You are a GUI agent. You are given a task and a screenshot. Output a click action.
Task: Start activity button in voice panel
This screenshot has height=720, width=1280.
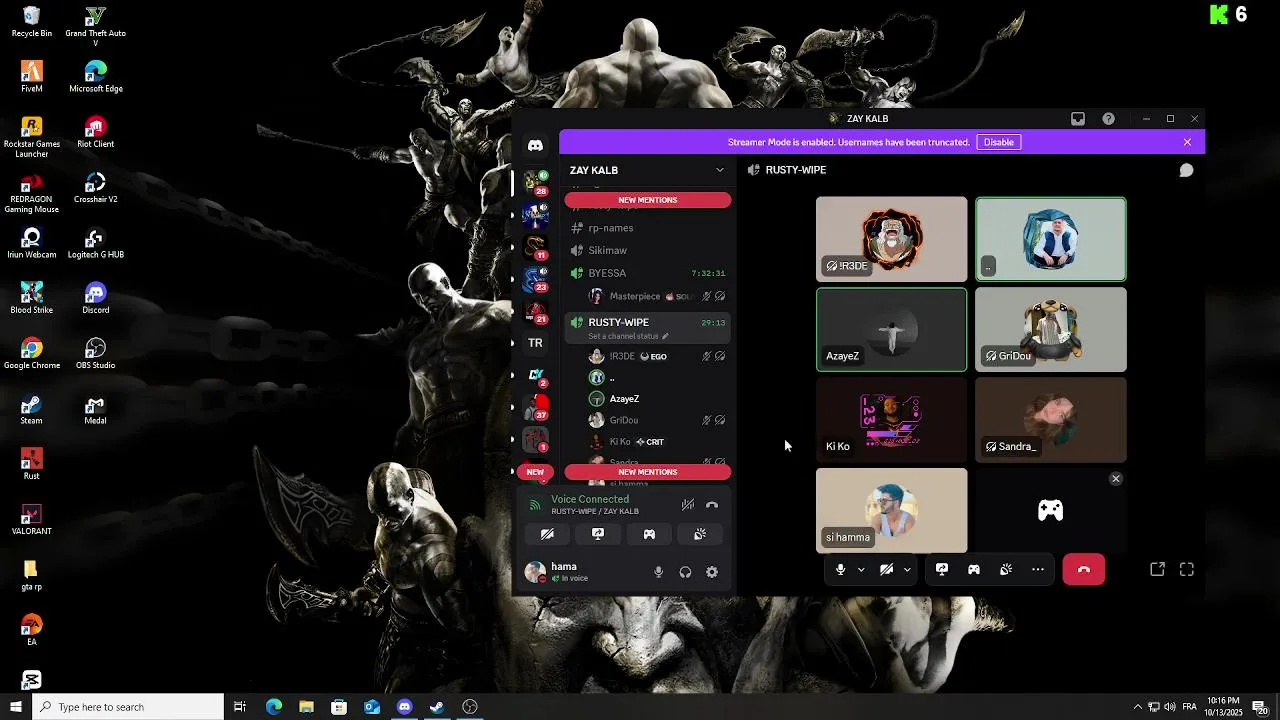point(649,534)
